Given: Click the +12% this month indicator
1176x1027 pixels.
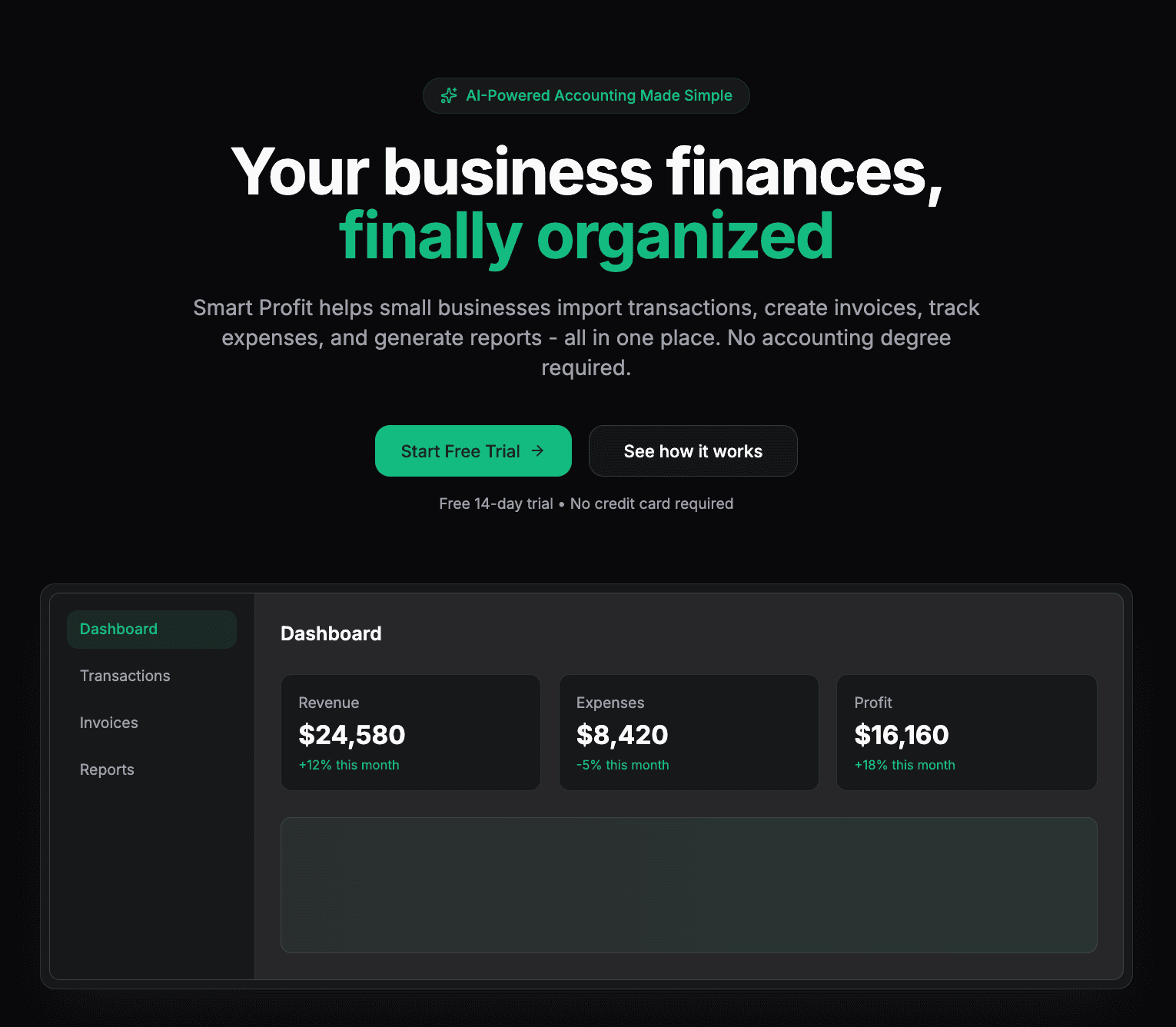Looking at the screenshot, I should [x=349, y=765].
